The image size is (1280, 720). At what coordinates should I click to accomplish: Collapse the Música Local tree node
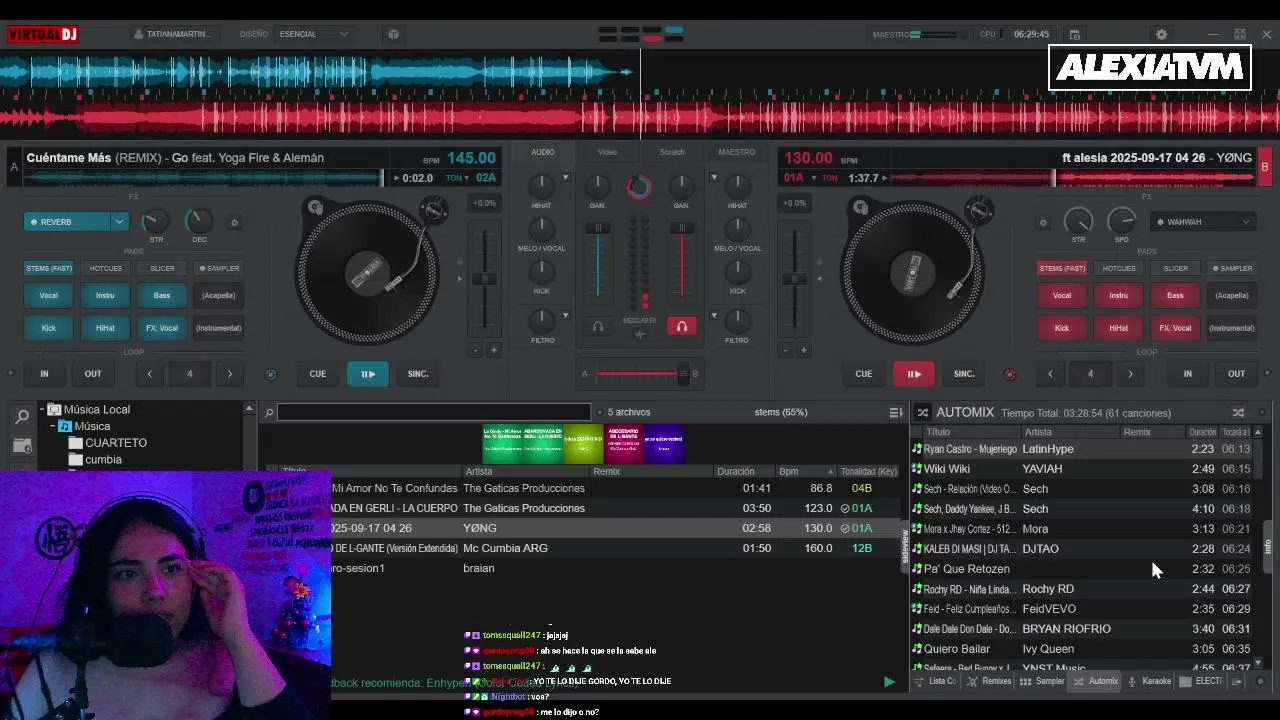pos(42,409)
